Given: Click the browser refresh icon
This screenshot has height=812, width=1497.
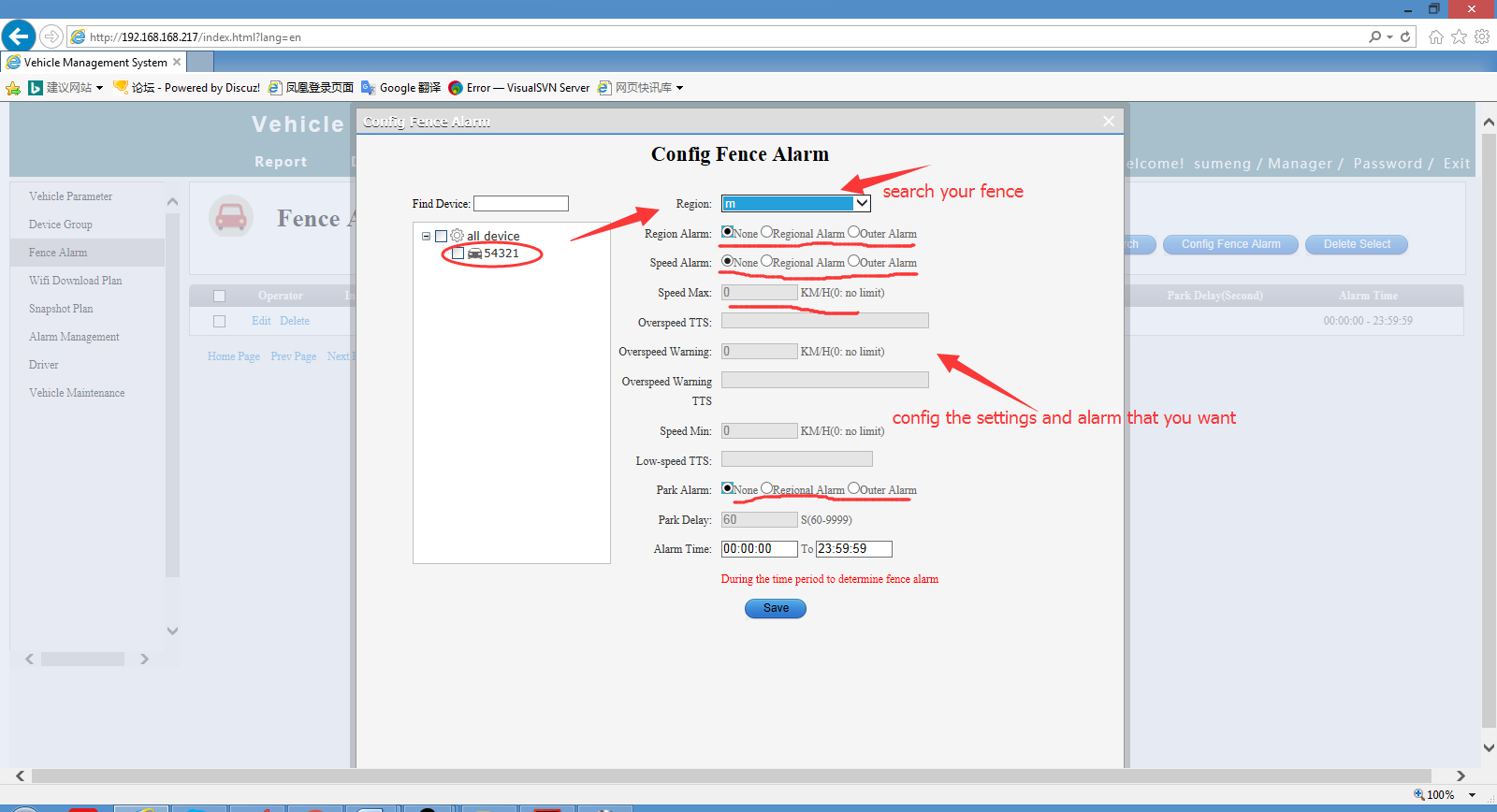Looking at the screenshot, I should pyautogui.click(x=1405, y=36).
